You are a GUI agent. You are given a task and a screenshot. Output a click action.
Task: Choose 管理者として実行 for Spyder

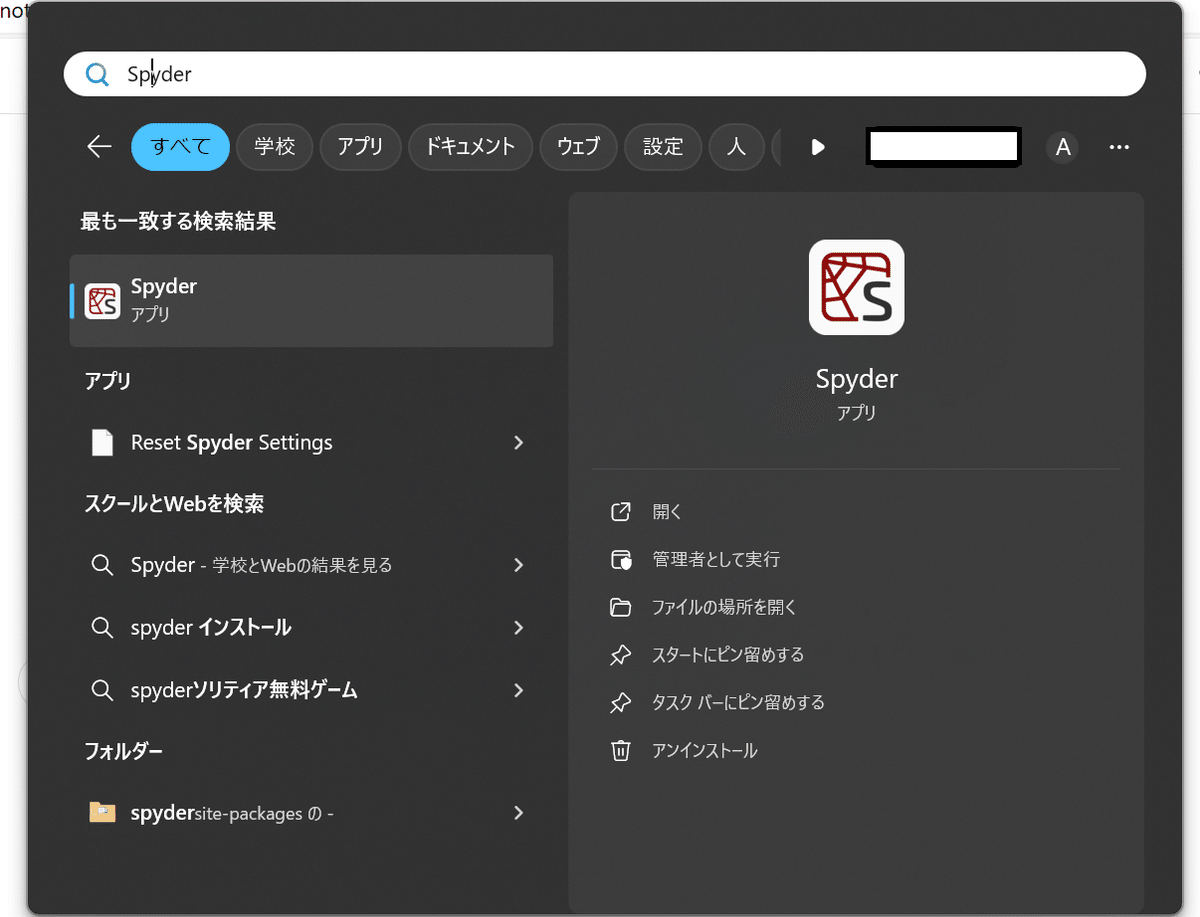[x=716, y=559]
